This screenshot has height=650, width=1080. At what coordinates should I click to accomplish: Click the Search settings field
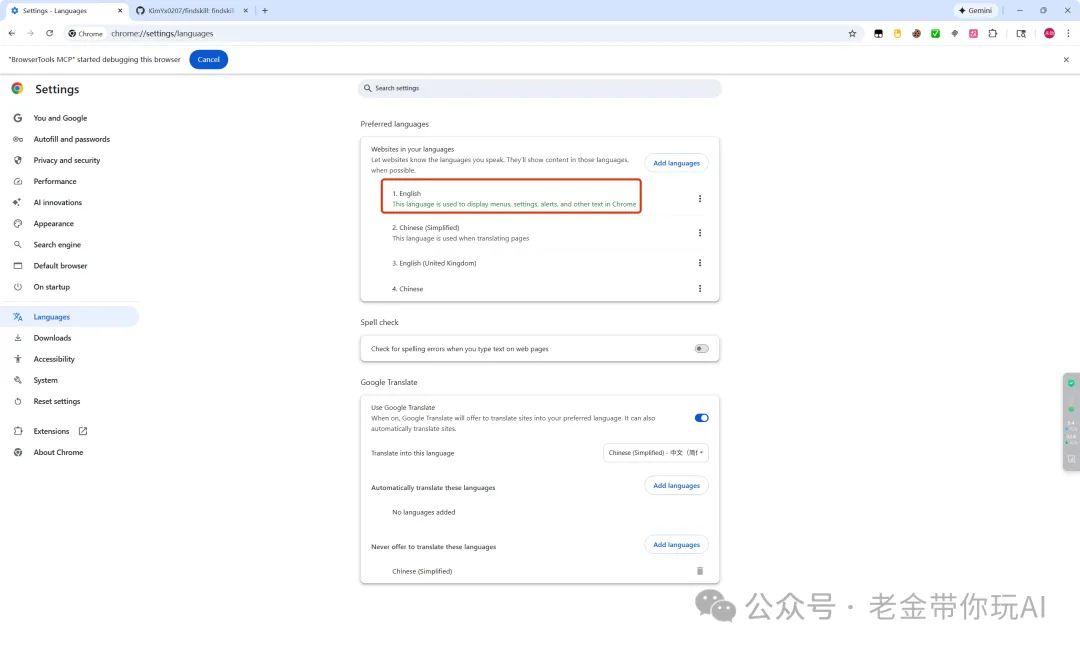pyautogui.click(x=540, y=88)
